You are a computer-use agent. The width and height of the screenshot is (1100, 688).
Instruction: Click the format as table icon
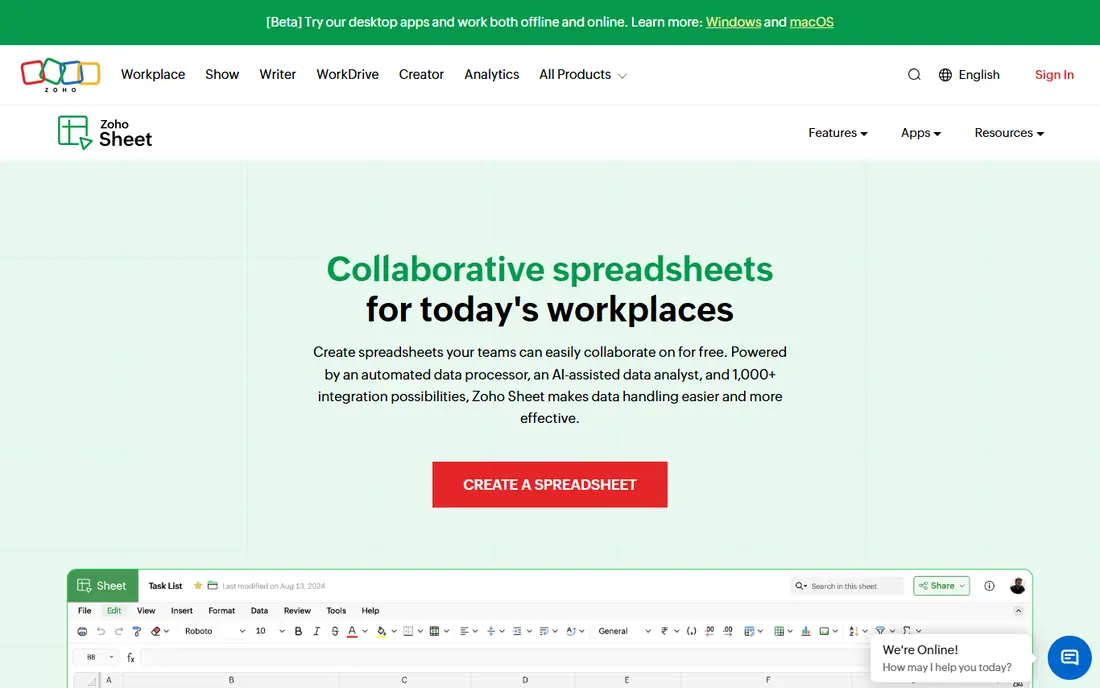click(x=779, y=631)
